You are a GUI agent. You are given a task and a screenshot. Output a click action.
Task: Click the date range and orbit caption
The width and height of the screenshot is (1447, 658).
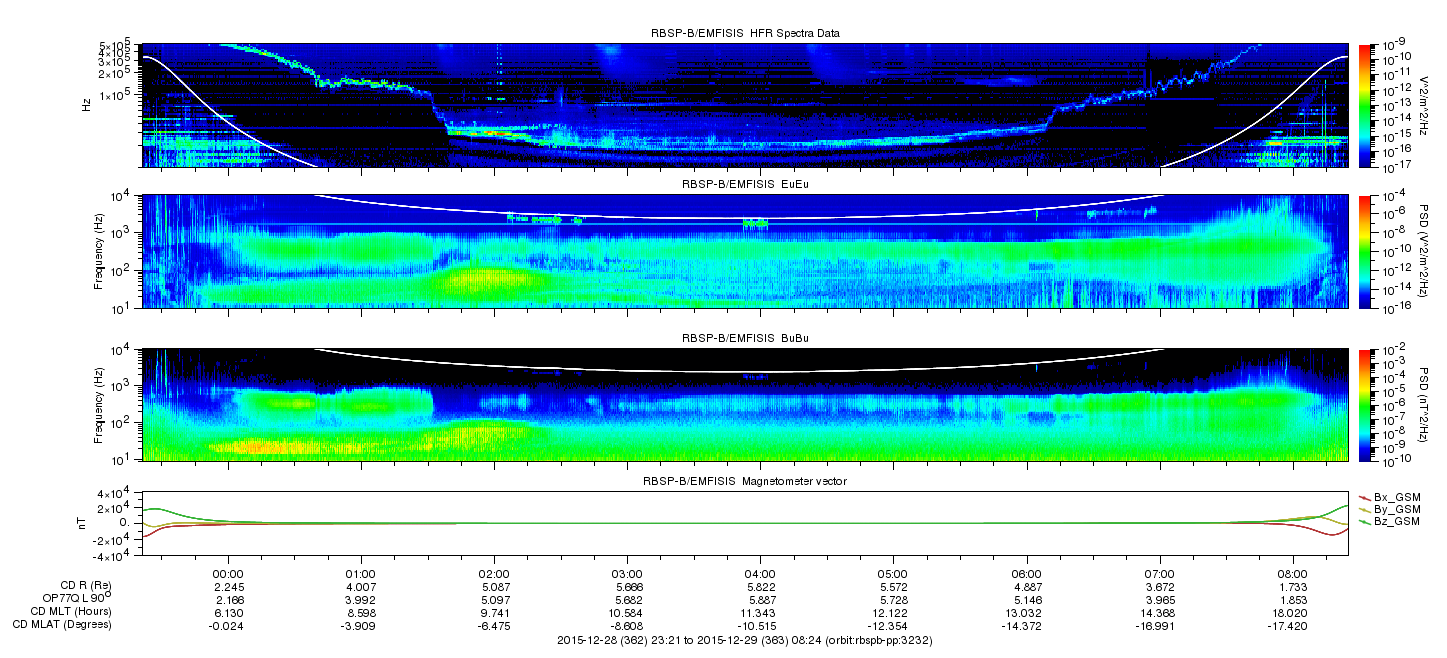[x=744, y=639]
